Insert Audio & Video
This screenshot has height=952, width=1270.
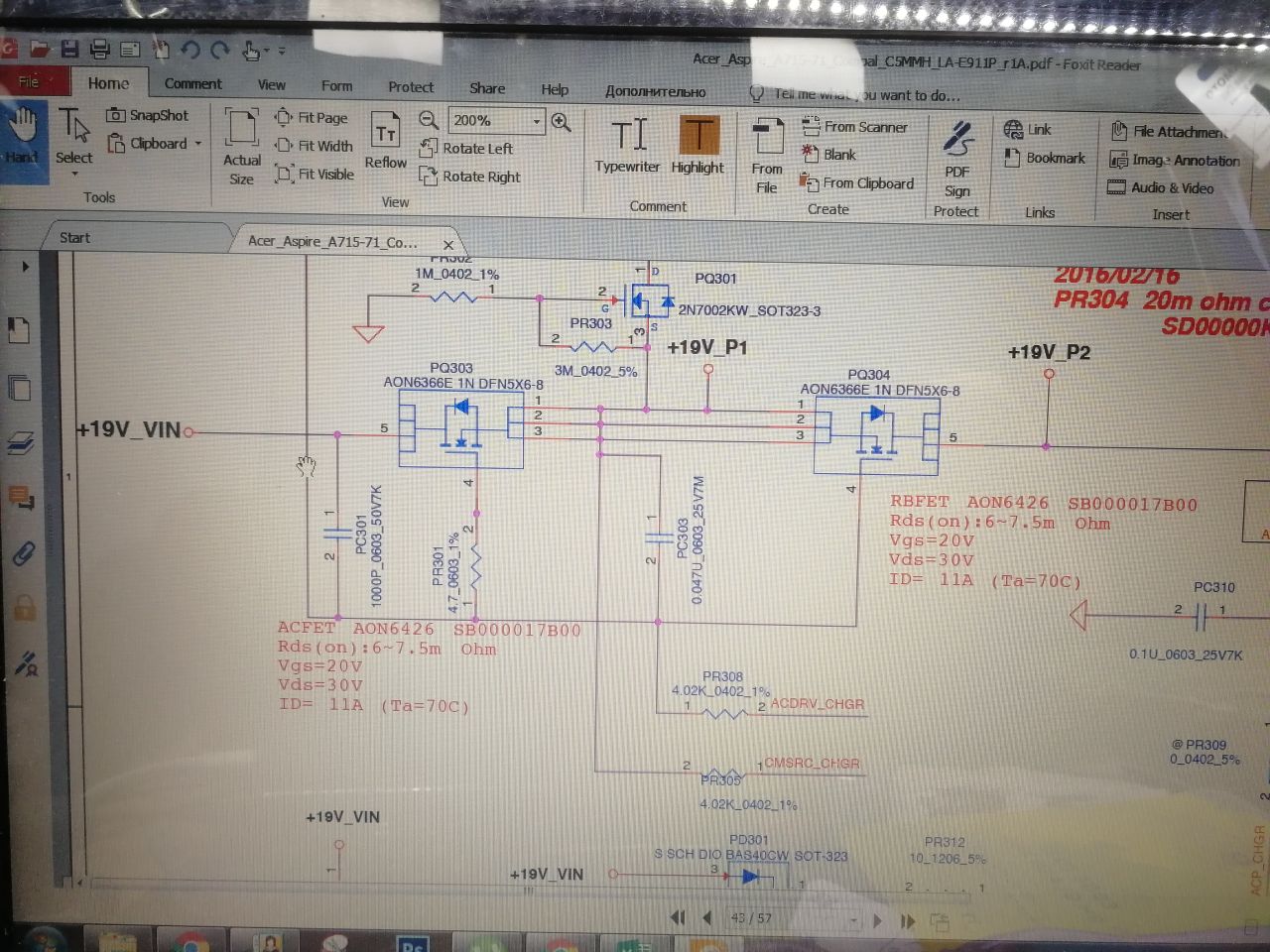[x=1160, y=187]
